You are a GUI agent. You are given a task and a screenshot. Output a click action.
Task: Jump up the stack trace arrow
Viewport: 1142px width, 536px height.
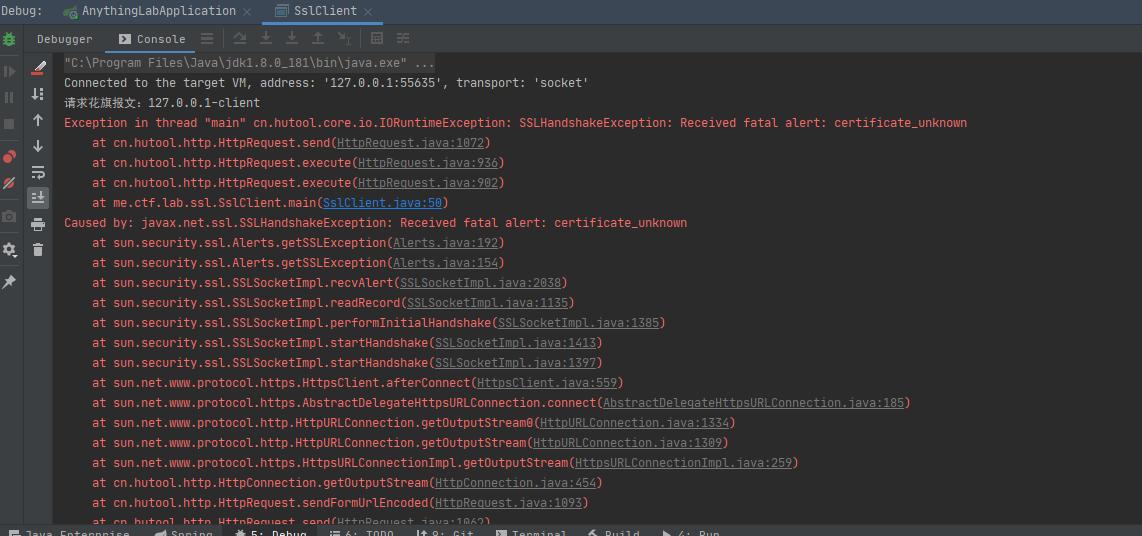pos(38,120)
